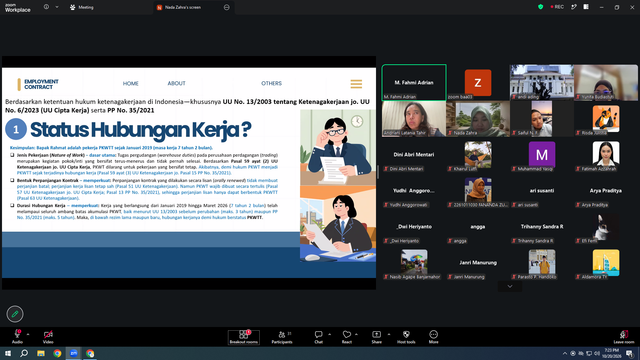Viewport: 640px width, 360px height.
Task: Click ABOUT in shared slide navigation
Action: click(176, 83)
